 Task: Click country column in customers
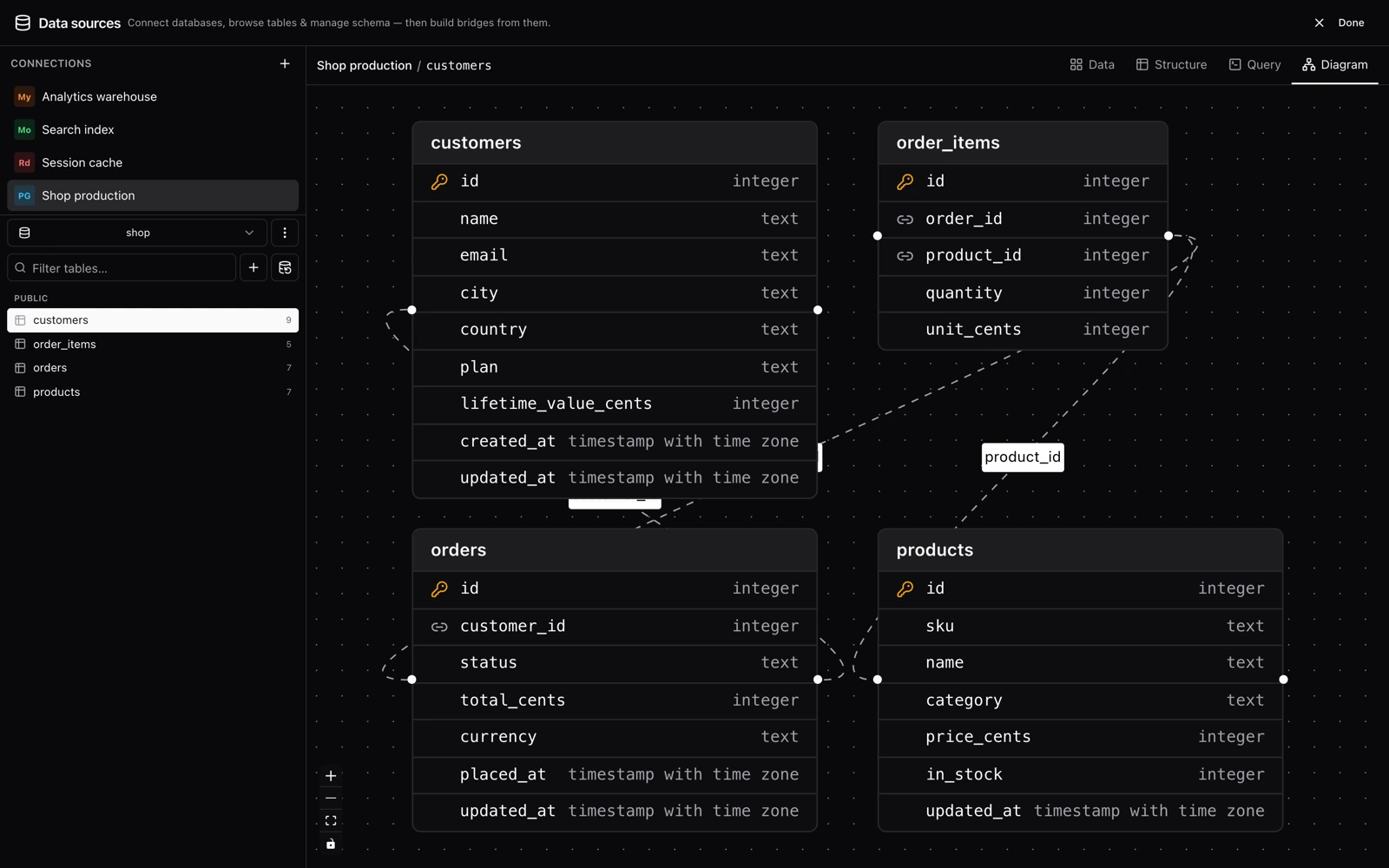(x=615, y=330)
